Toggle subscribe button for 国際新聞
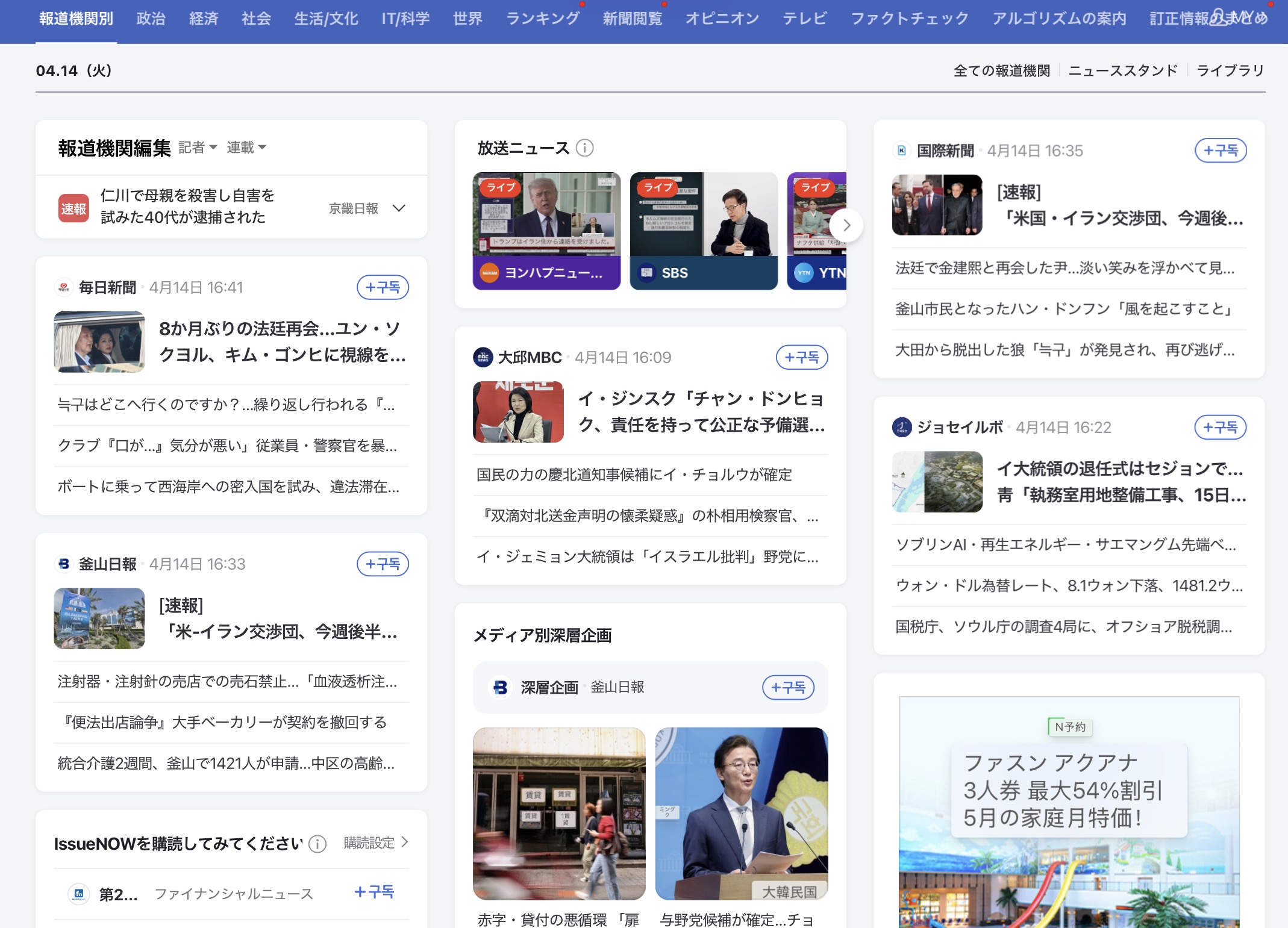1288x928 pixels. [x=1220, y=151]
